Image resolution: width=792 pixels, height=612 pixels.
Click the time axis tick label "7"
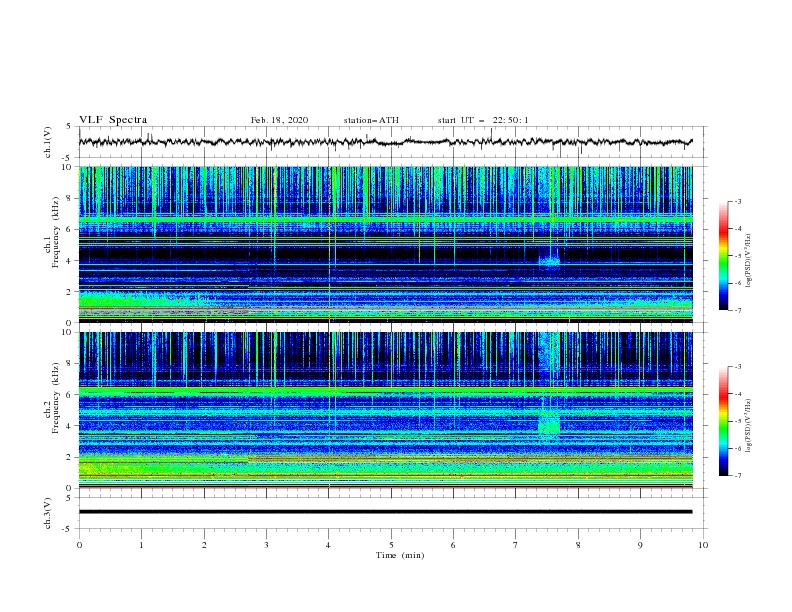pos(516,545)
